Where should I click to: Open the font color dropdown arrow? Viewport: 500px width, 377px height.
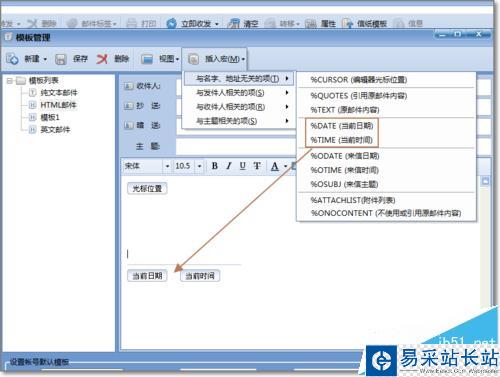pyautogui.click(x=285, y=166)
